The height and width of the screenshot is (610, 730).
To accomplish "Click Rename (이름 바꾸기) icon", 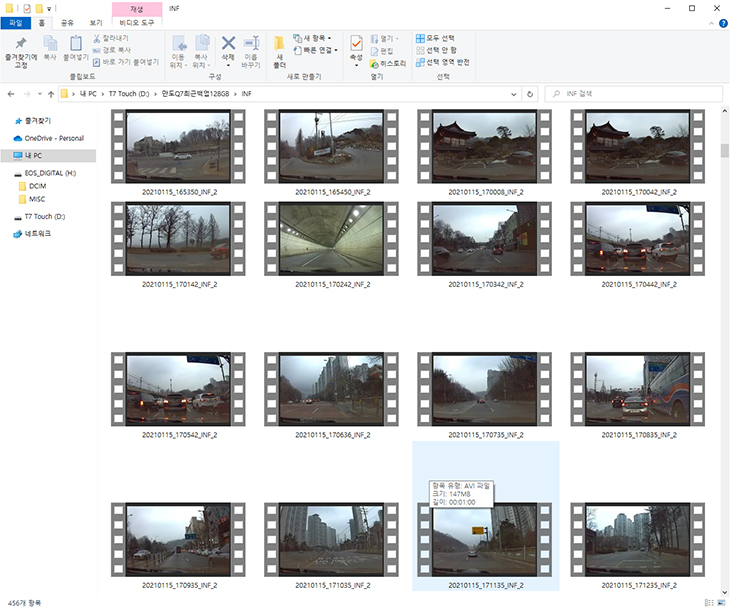I will 251,52.
